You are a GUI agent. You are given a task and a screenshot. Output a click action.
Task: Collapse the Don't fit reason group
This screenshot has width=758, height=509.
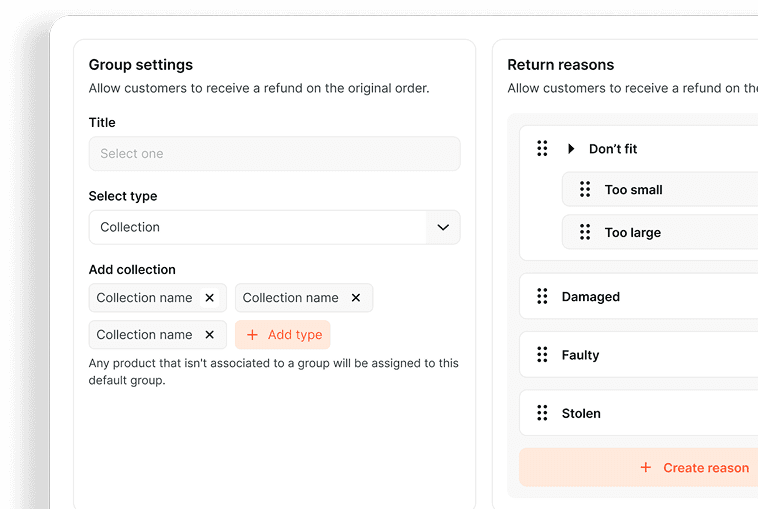click(x=571, y=149)
